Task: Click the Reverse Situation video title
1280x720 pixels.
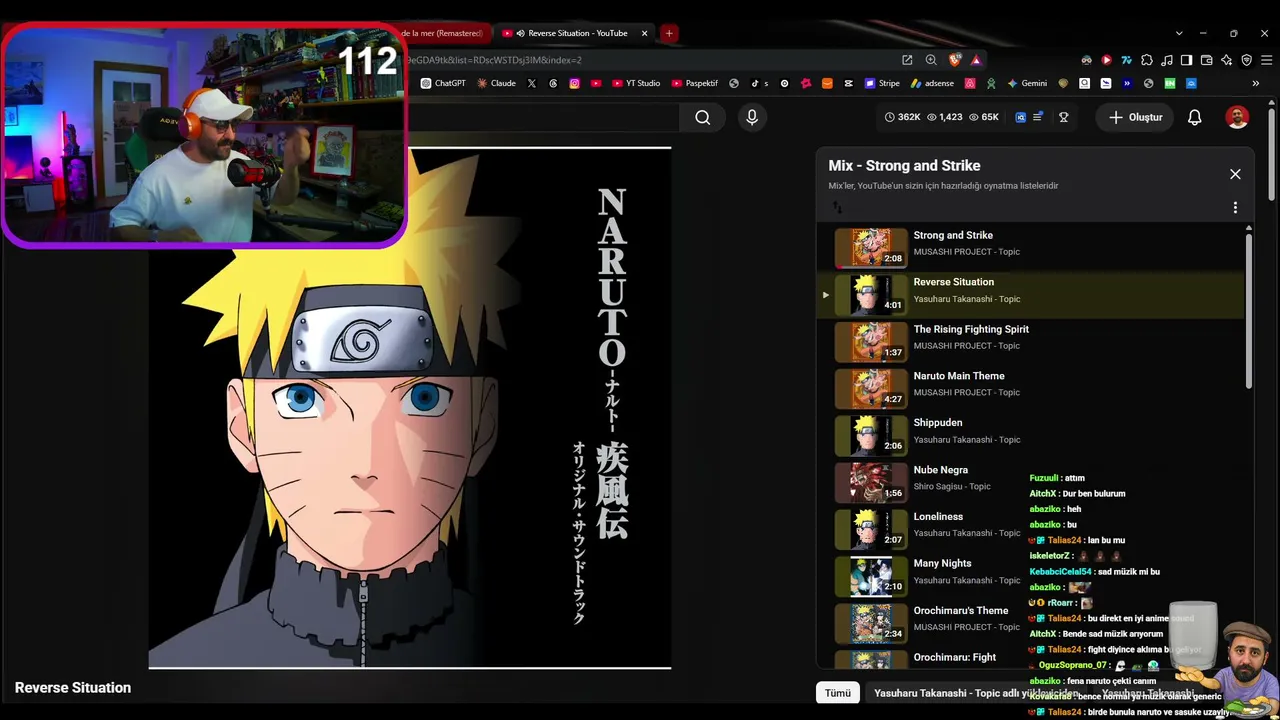Action: coord(73,688)
